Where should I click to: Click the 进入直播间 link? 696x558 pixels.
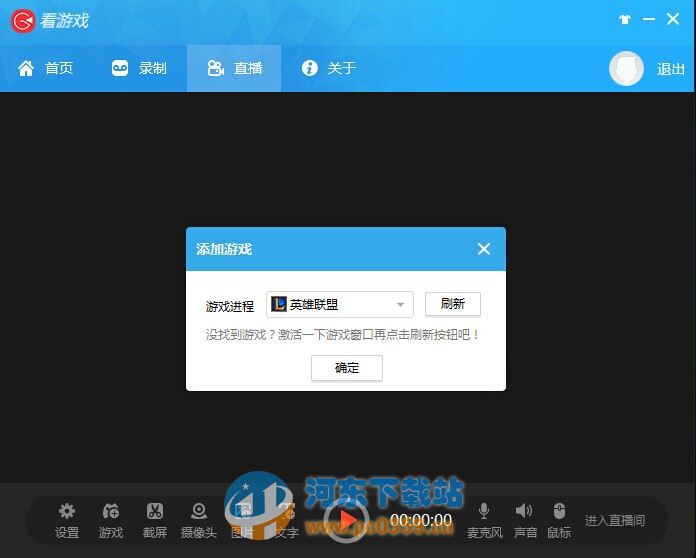click(x=615, y=520)
